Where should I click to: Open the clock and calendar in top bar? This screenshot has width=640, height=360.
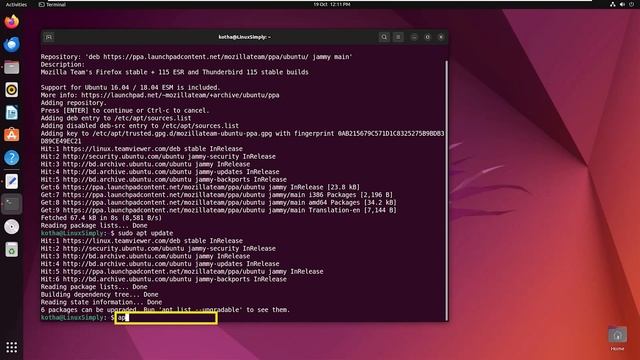[x=331, y=4]
